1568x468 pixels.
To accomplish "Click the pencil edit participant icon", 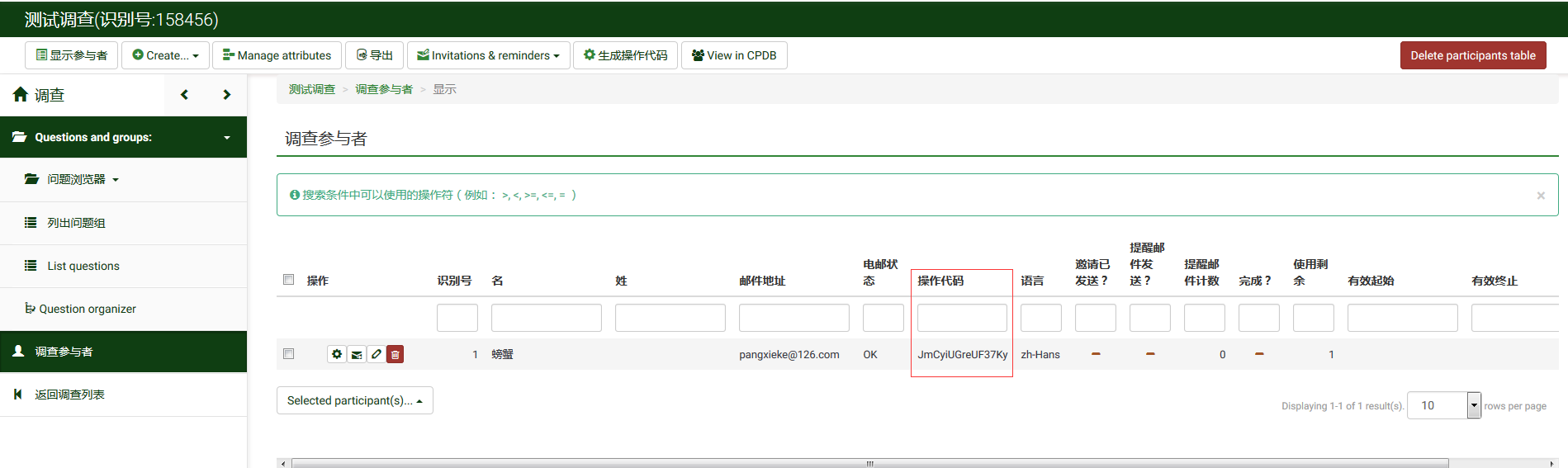I will coord(377,354).
